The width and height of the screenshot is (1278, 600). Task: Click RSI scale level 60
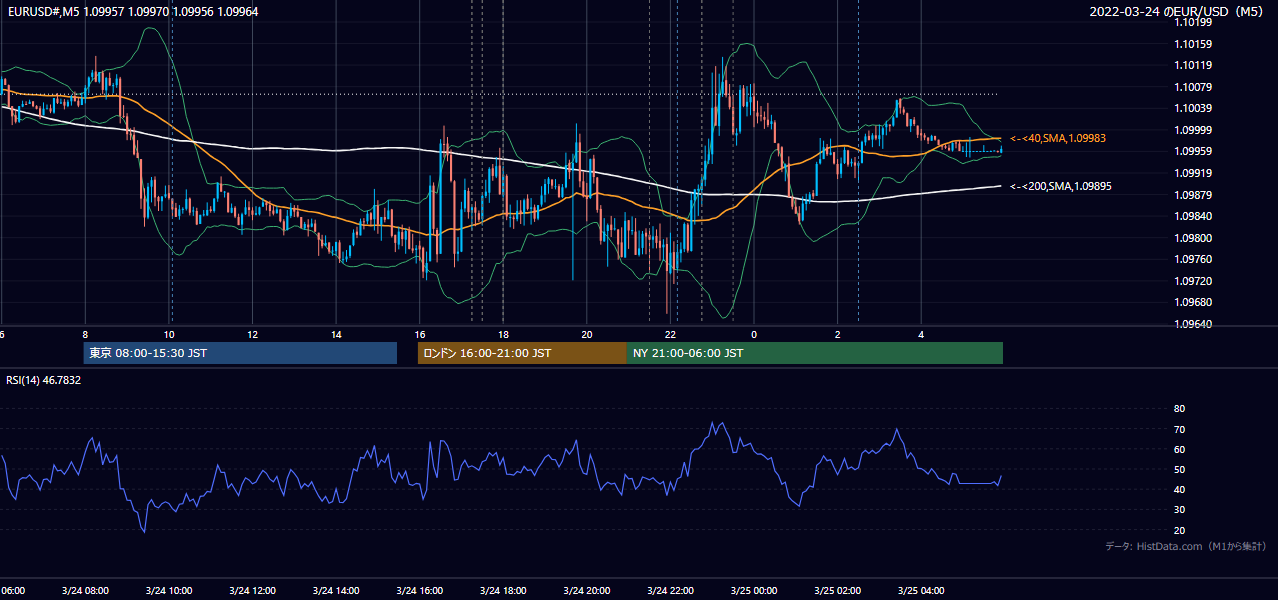(x=1179, y=449)
